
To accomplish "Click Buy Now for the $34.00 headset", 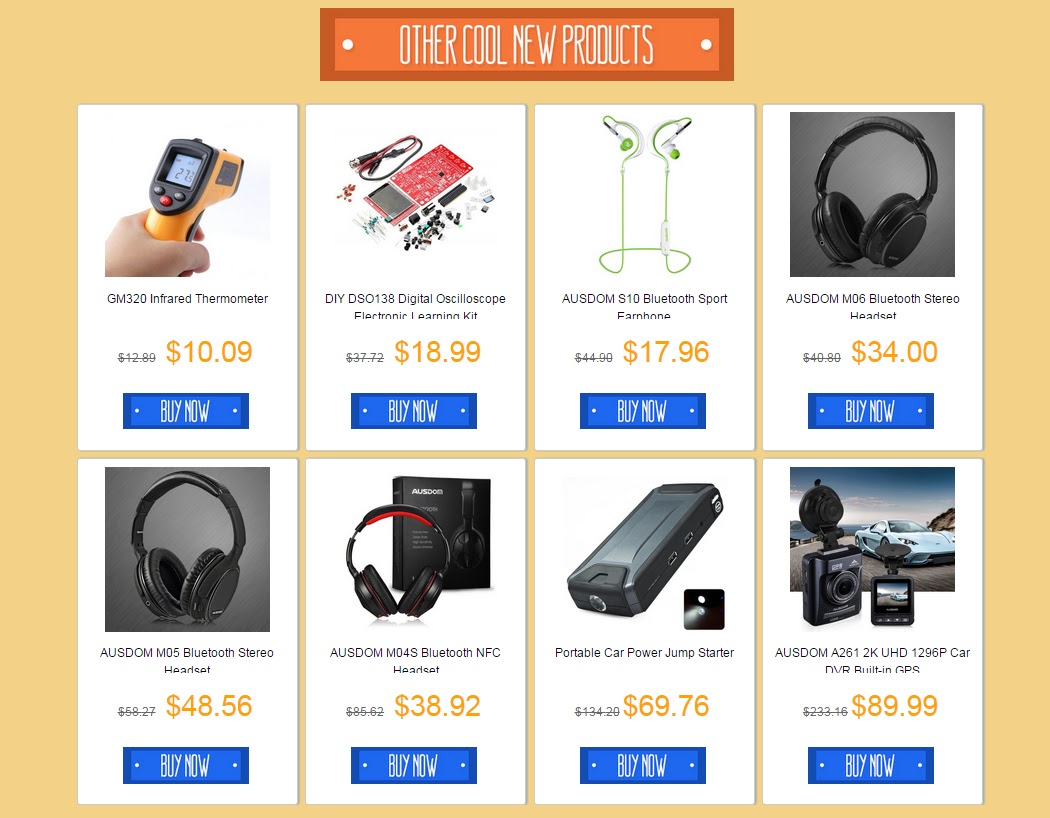I will pyautogui.click(x=871, y=410).
